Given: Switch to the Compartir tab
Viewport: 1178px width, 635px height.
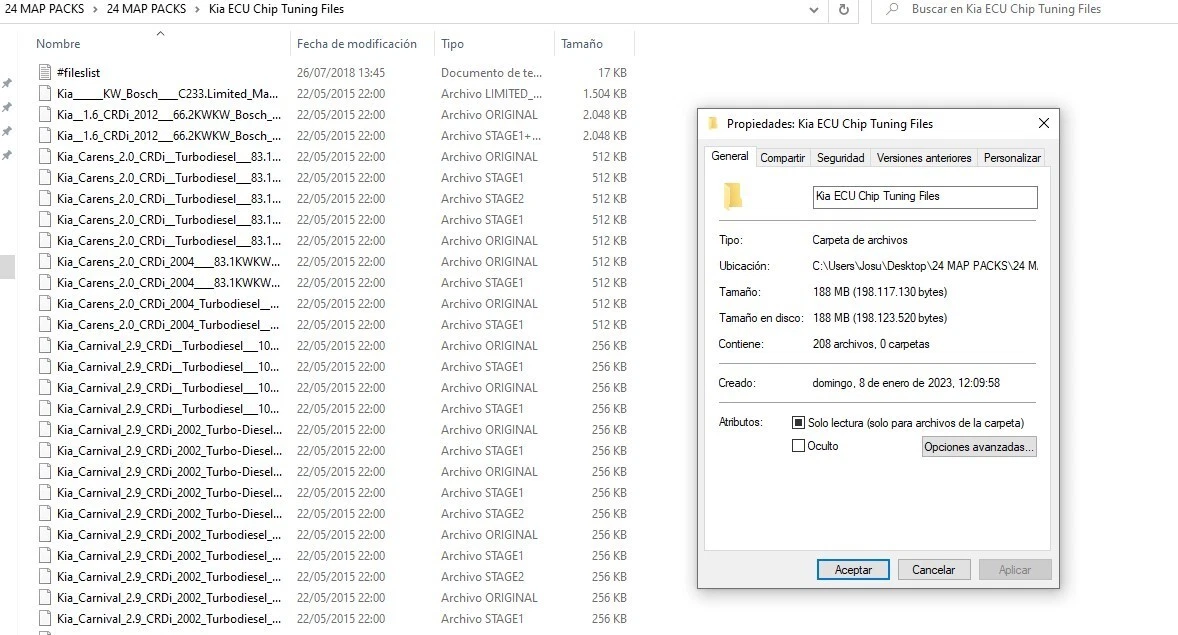Looking at the screenshot, I should tap(782, 158).
